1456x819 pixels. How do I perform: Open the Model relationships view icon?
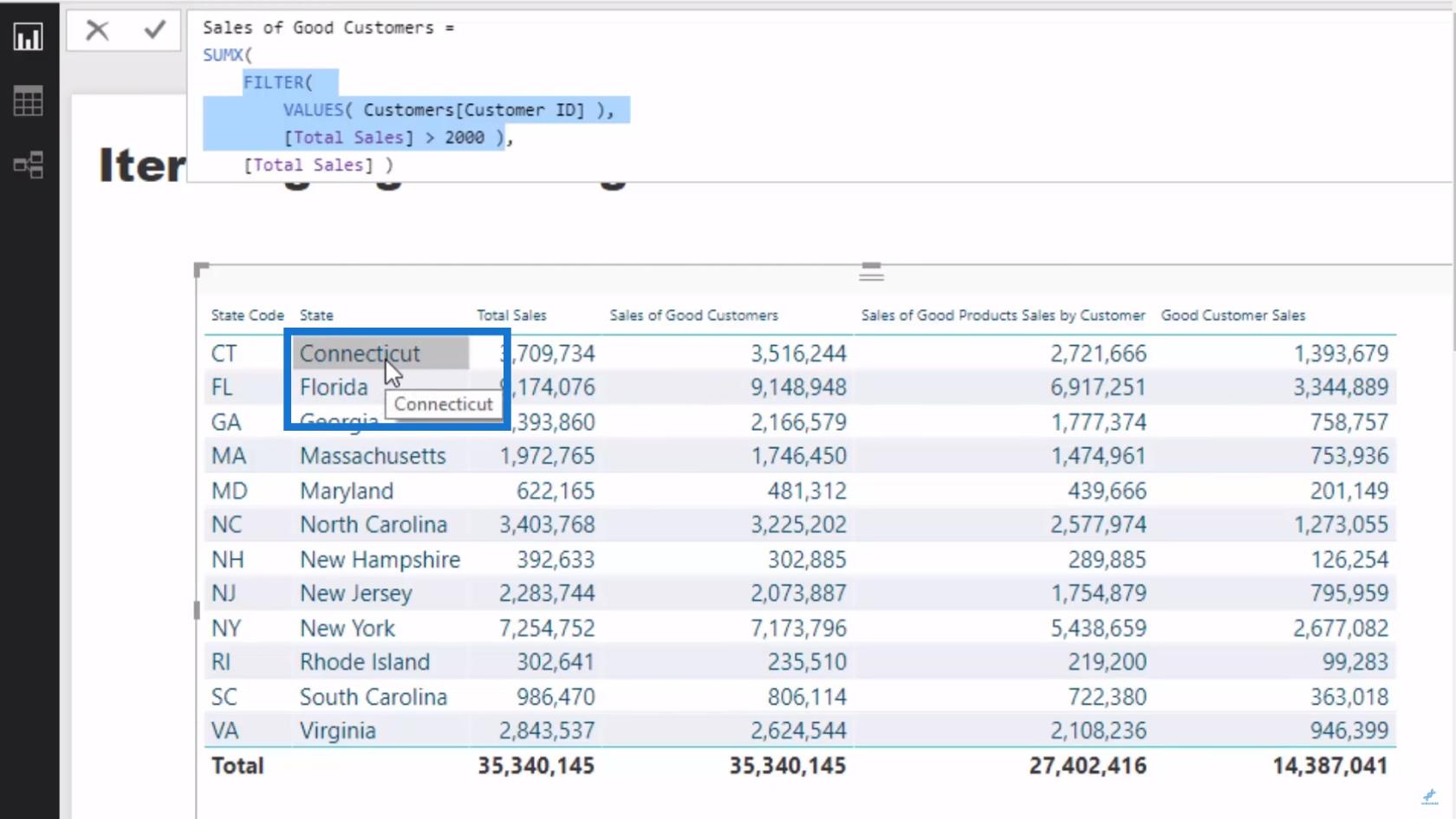pyautogui.click(x=28, y=165)
